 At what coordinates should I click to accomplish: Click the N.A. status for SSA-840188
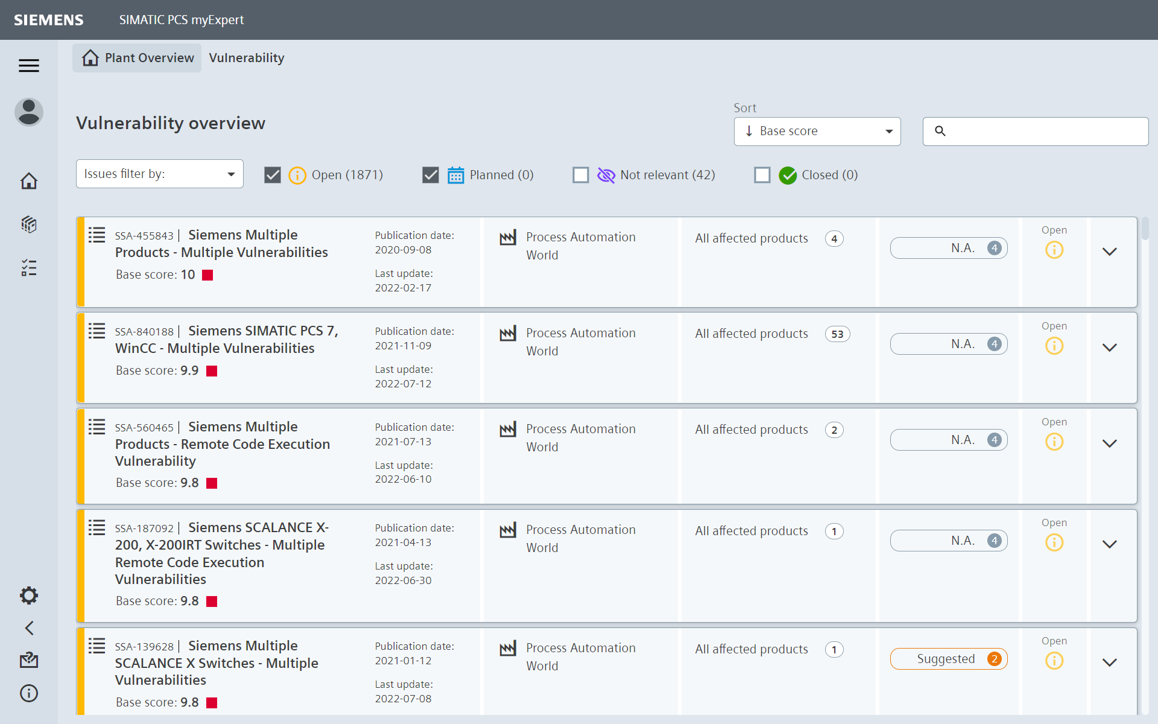click(948, 343)
